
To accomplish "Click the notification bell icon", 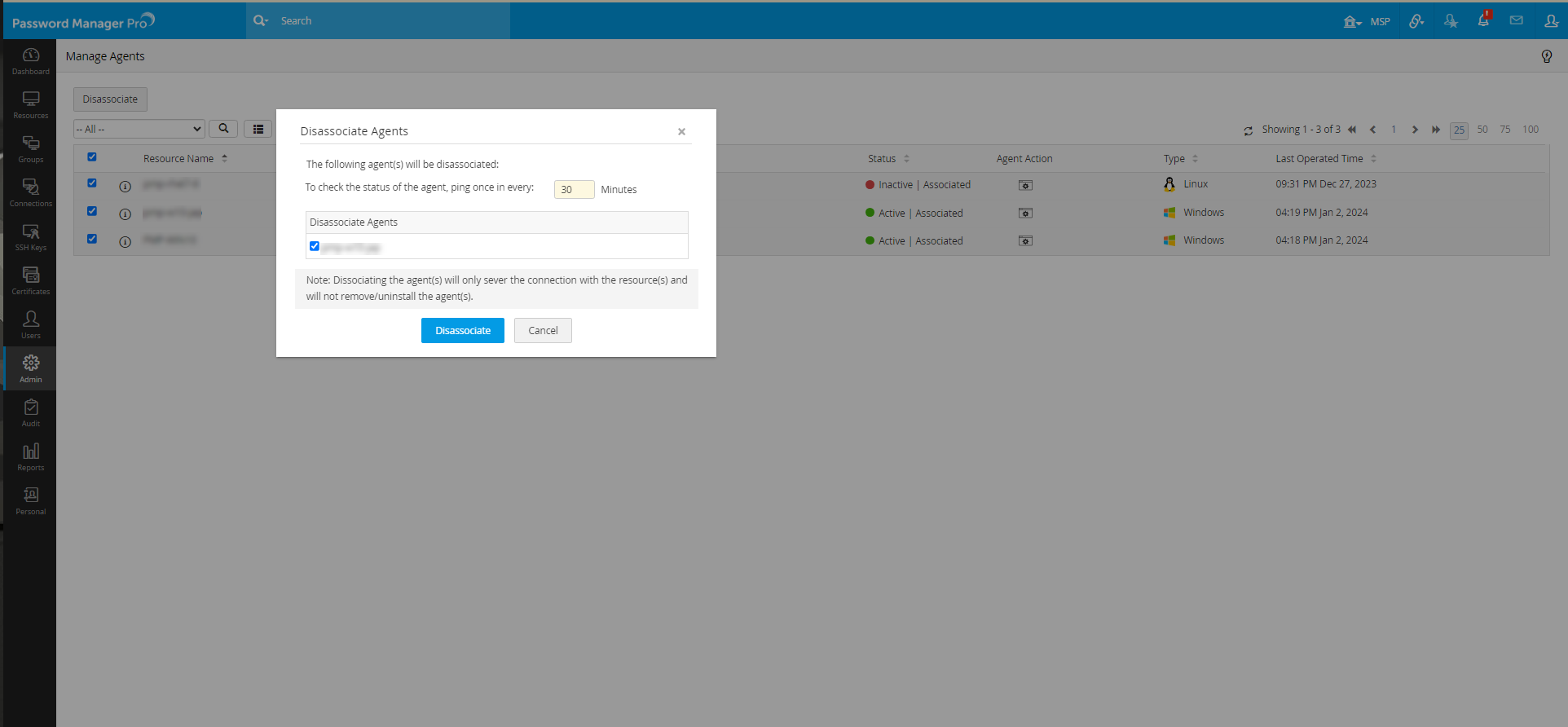I will click(1483, 20).
